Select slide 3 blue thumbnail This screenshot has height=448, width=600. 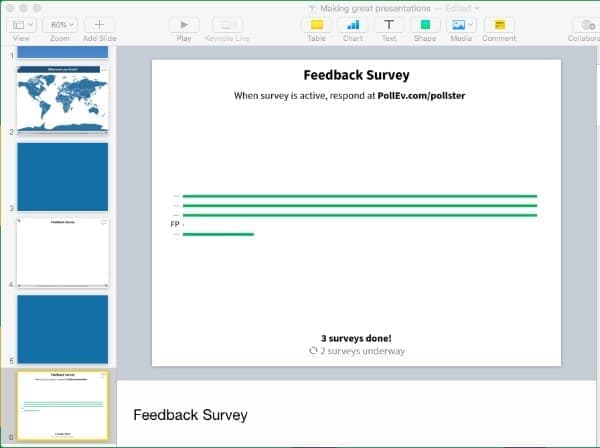pos(62,176)
